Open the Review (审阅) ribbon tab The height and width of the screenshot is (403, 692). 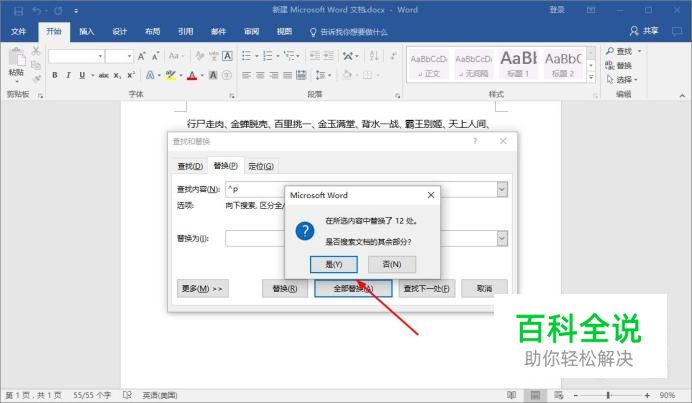pyautogui.click(x=252, y=31)
